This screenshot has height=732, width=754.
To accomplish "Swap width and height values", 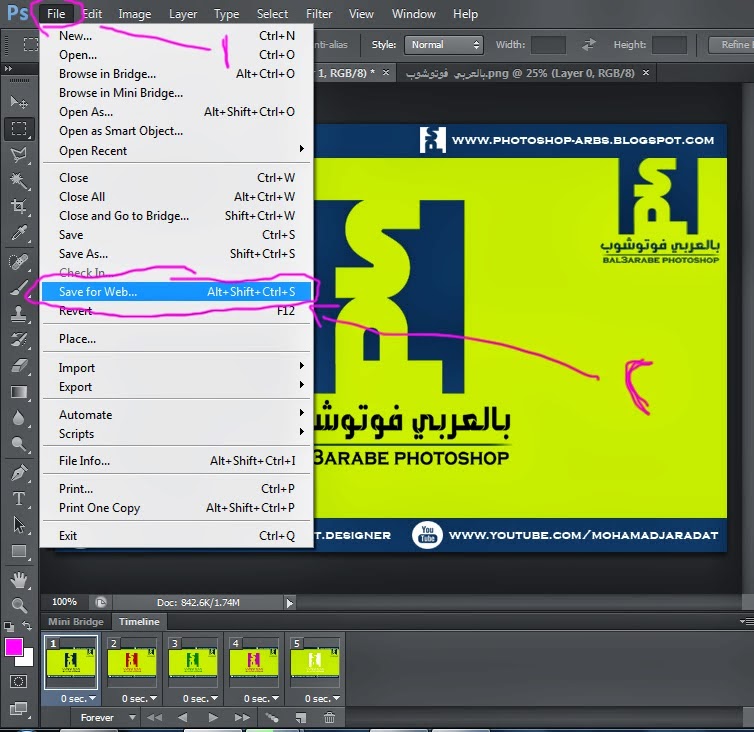I will [x=589, y=45].
